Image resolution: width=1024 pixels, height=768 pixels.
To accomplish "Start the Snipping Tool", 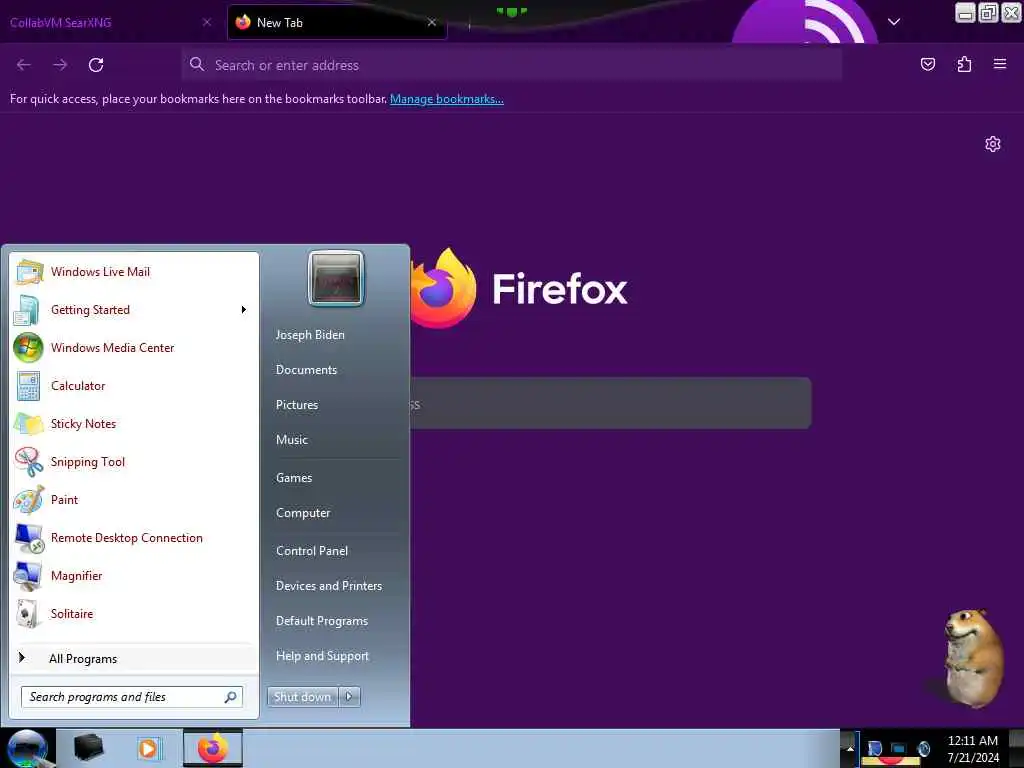I will pos(134,461).
